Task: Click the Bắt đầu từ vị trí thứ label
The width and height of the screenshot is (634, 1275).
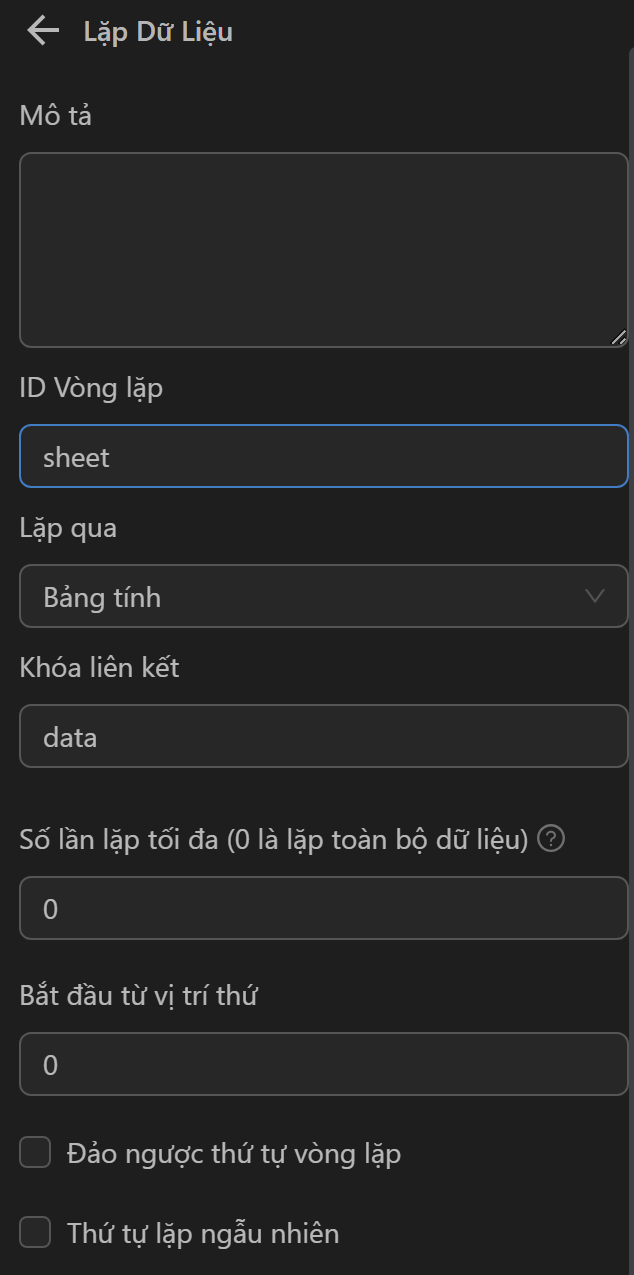Action: point(139,996)
